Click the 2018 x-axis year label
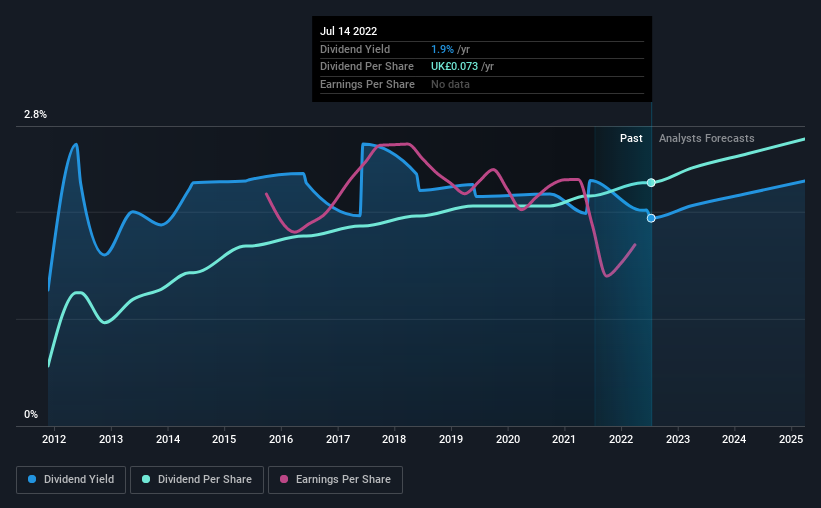 click(394, 439)
